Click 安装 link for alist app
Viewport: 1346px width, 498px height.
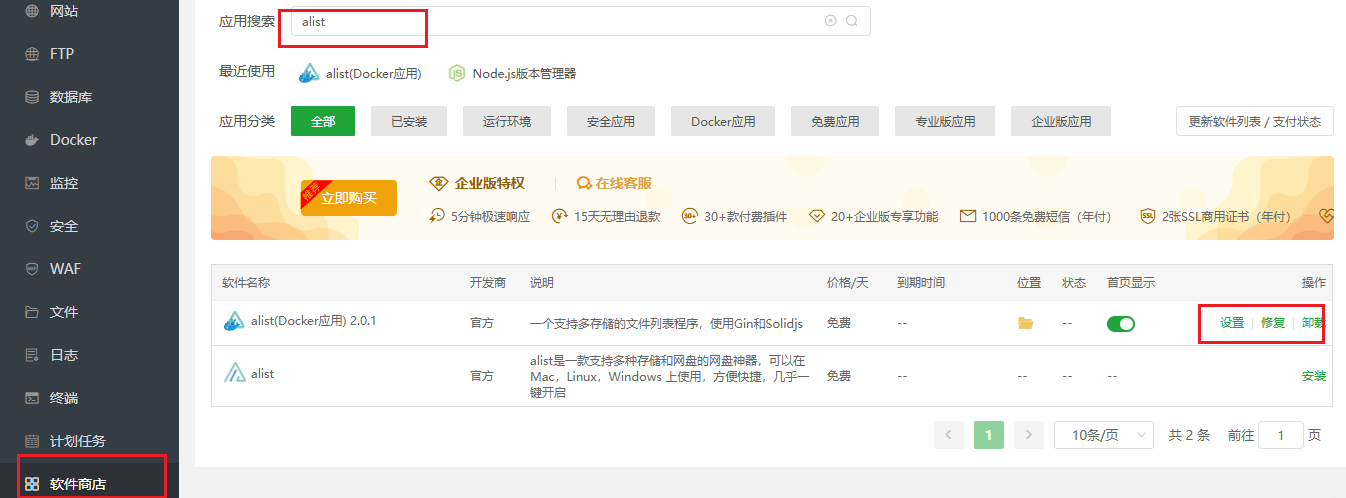(x=1313, y=376)
